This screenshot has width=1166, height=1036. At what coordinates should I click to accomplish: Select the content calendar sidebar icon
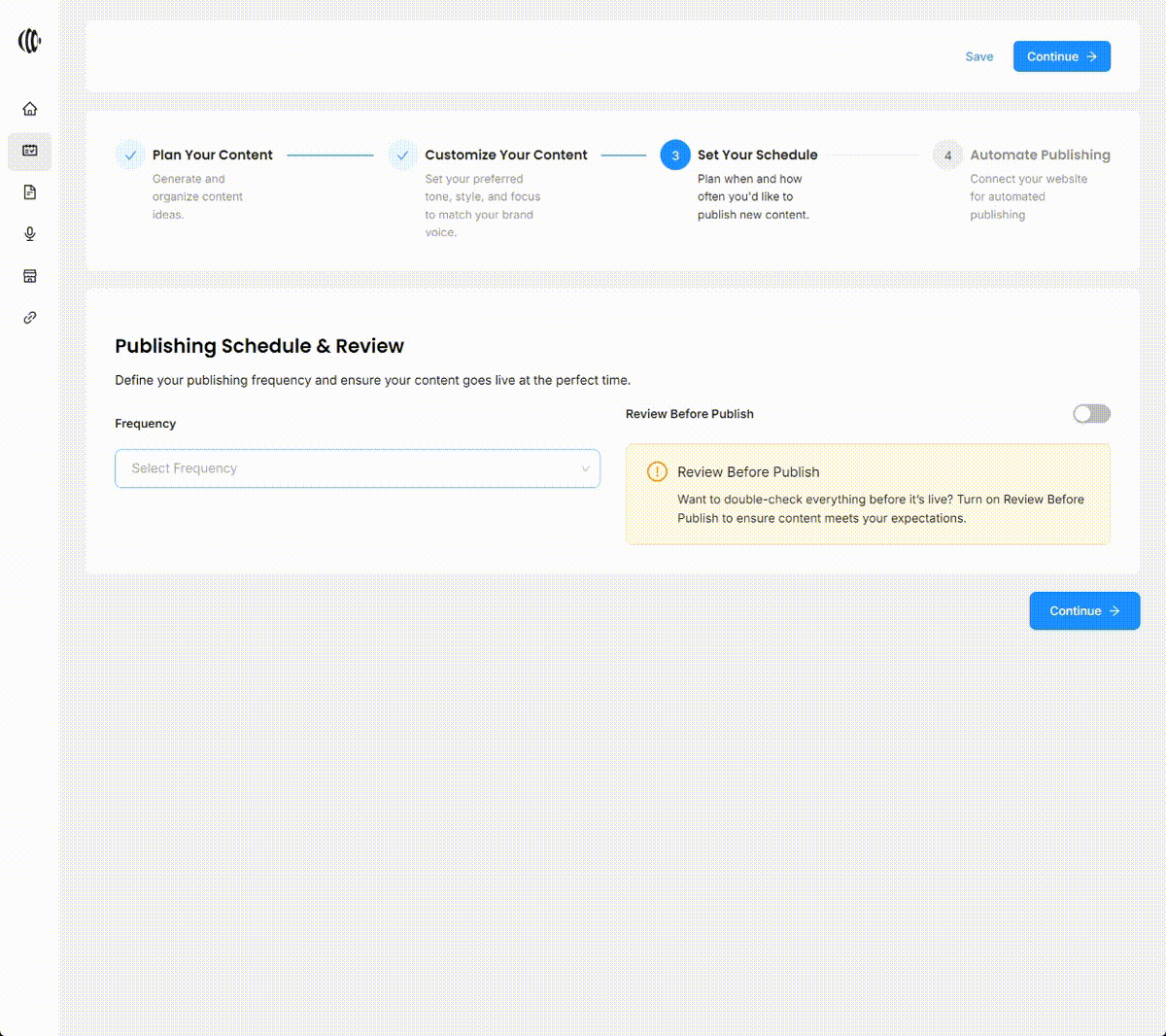pos(30,151)
